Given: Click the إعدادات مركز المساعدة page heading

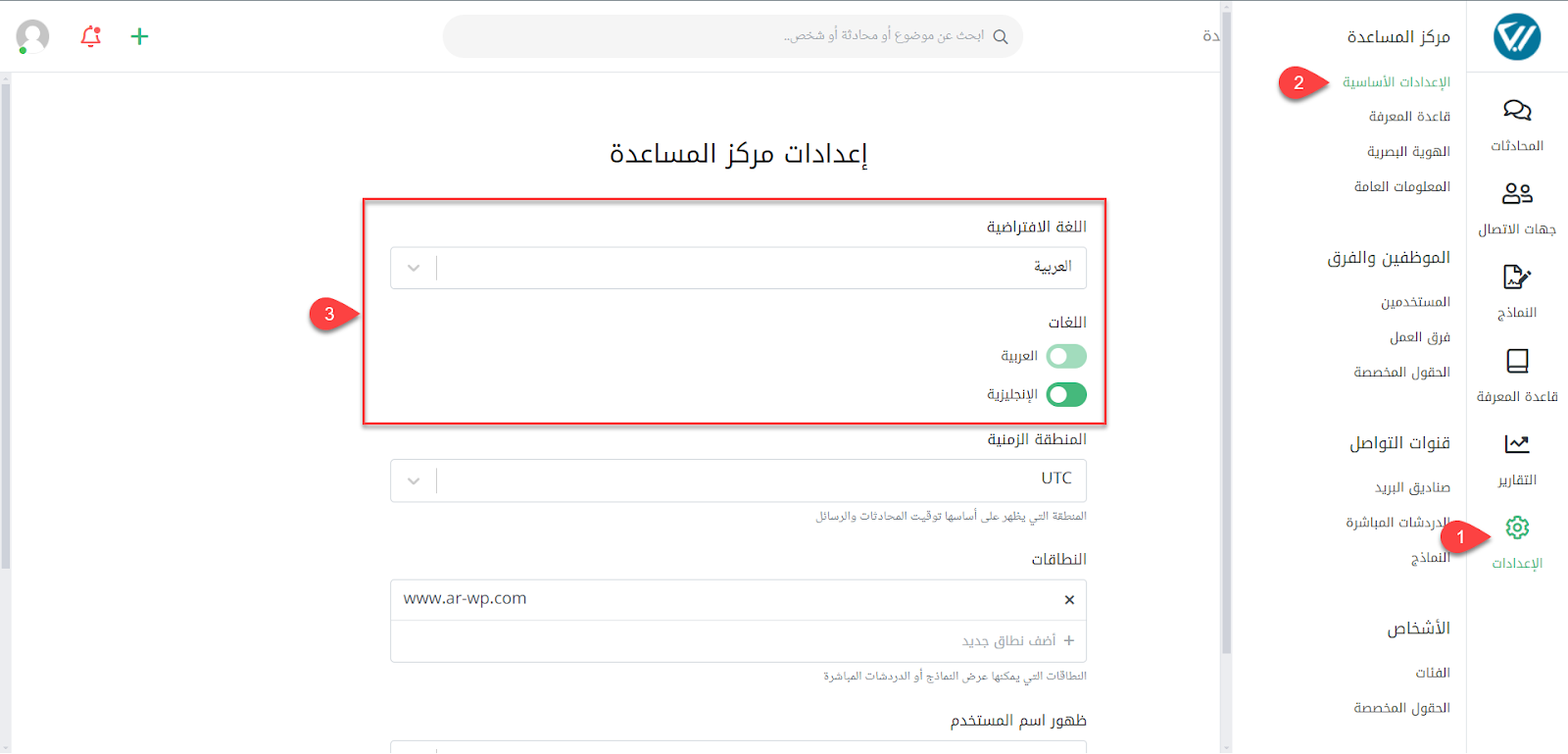Looking at the screenshot, I should 739,154.
